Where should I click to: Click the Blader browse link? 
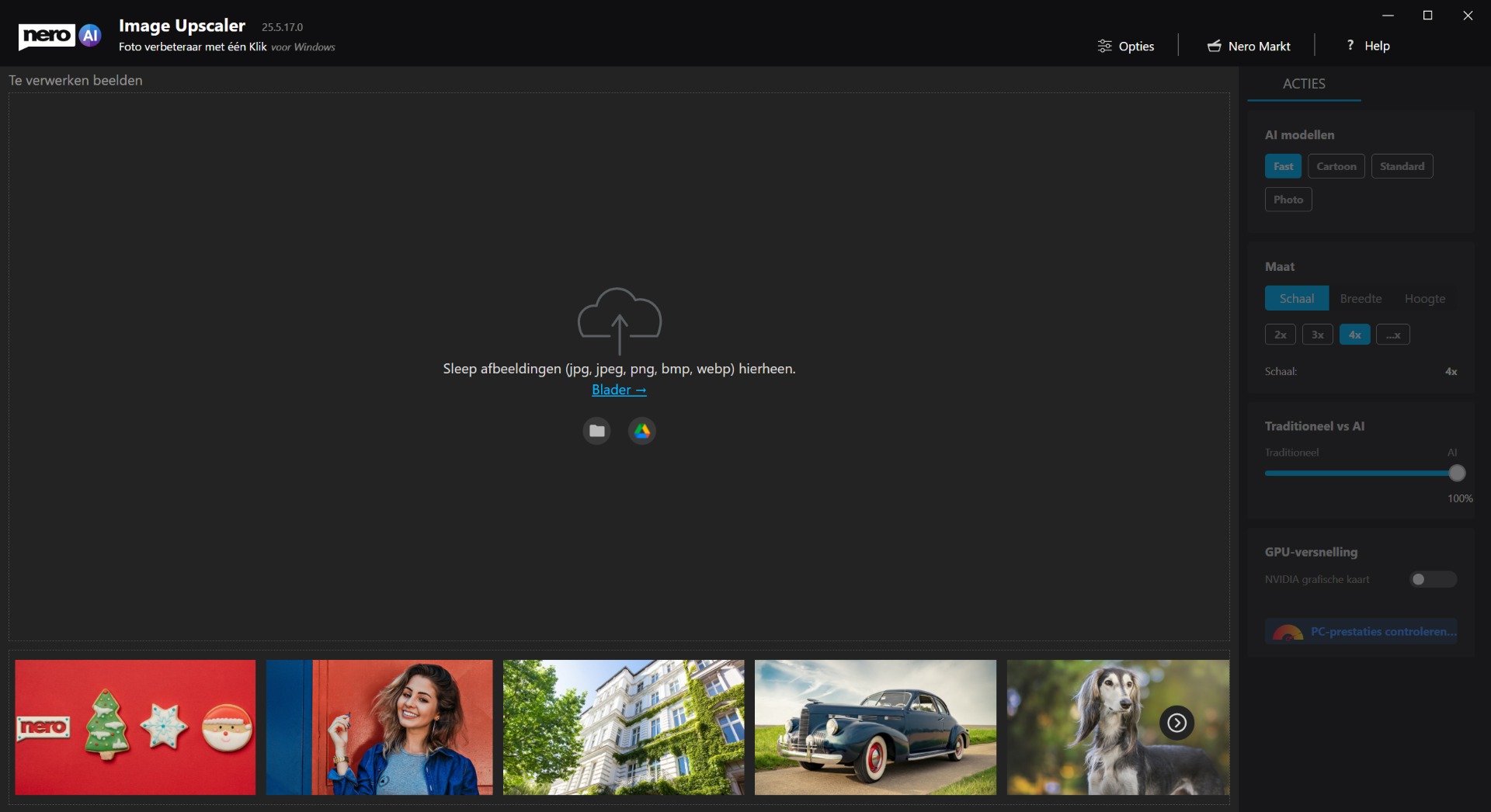click(619, 390)
